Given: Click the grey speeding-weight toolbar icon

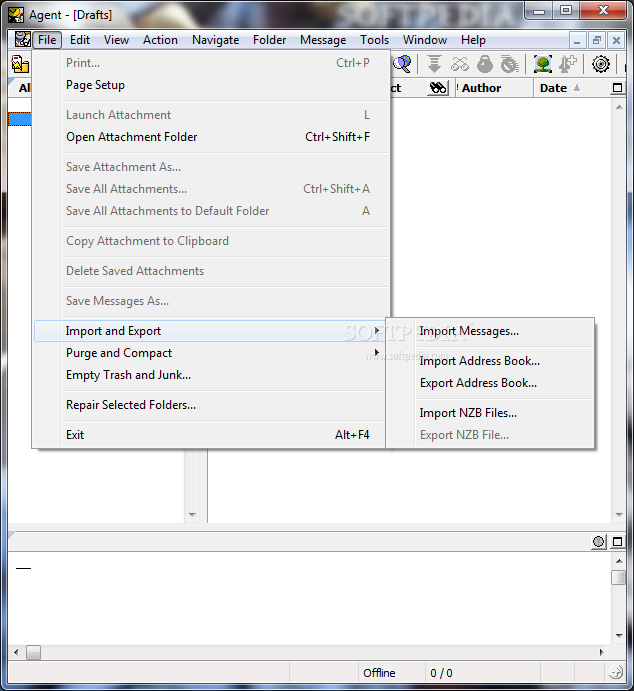Looking at the screenshot, I should click(x=509, y=64).
